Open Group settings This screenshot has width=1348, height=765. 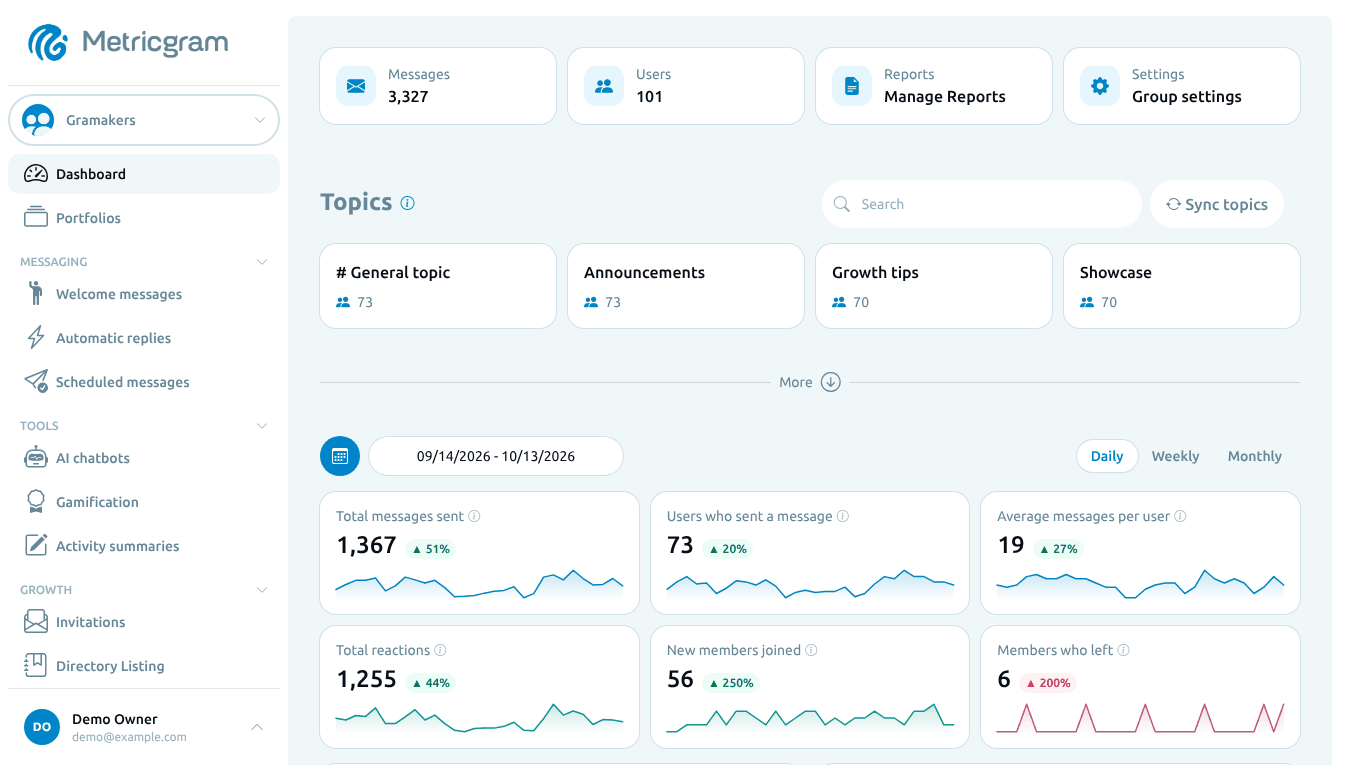pyautogui.click(x=1182, y=86)
